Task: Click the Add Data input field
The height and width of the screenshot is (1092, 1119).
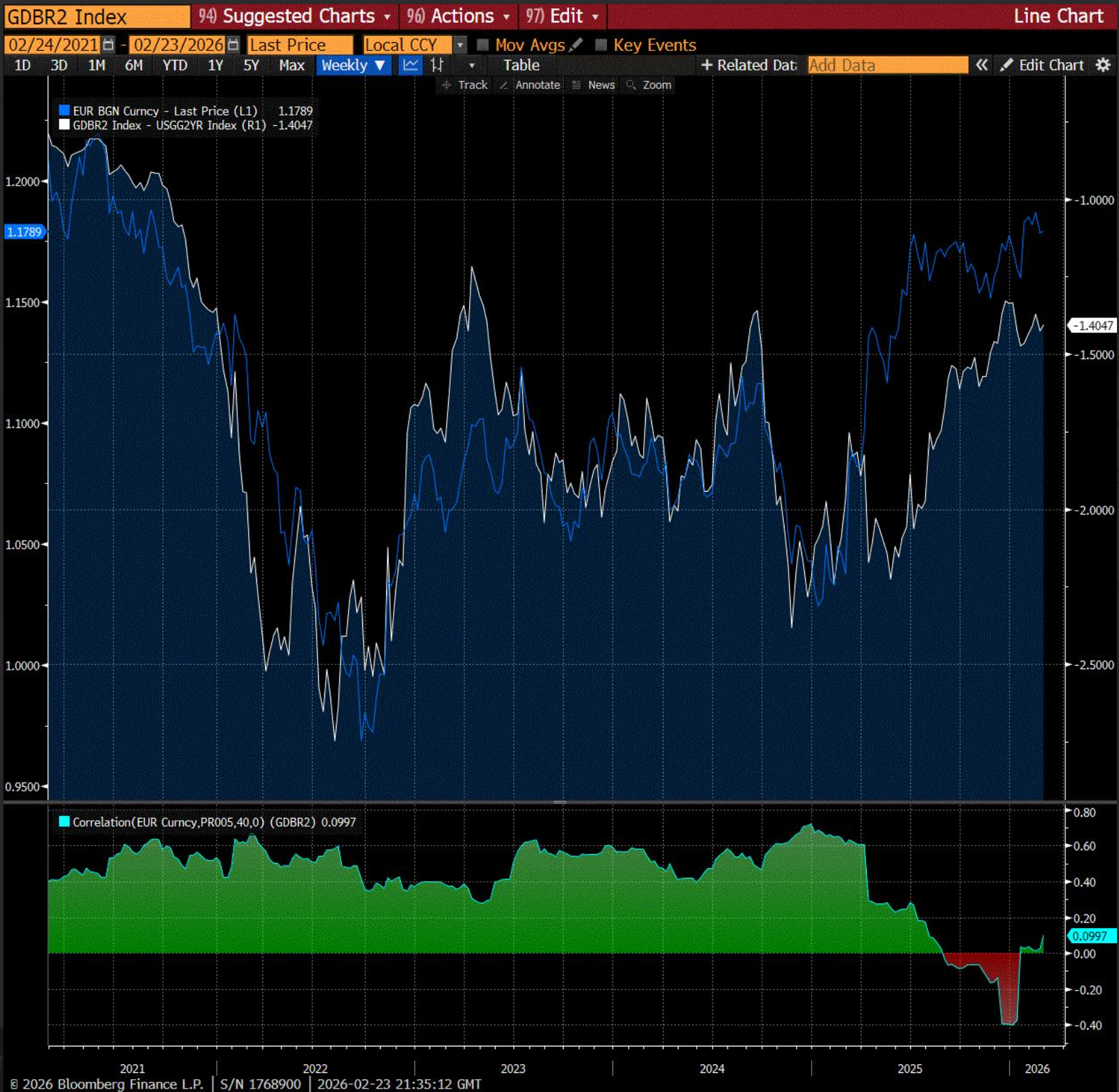Action: point(887,65)
